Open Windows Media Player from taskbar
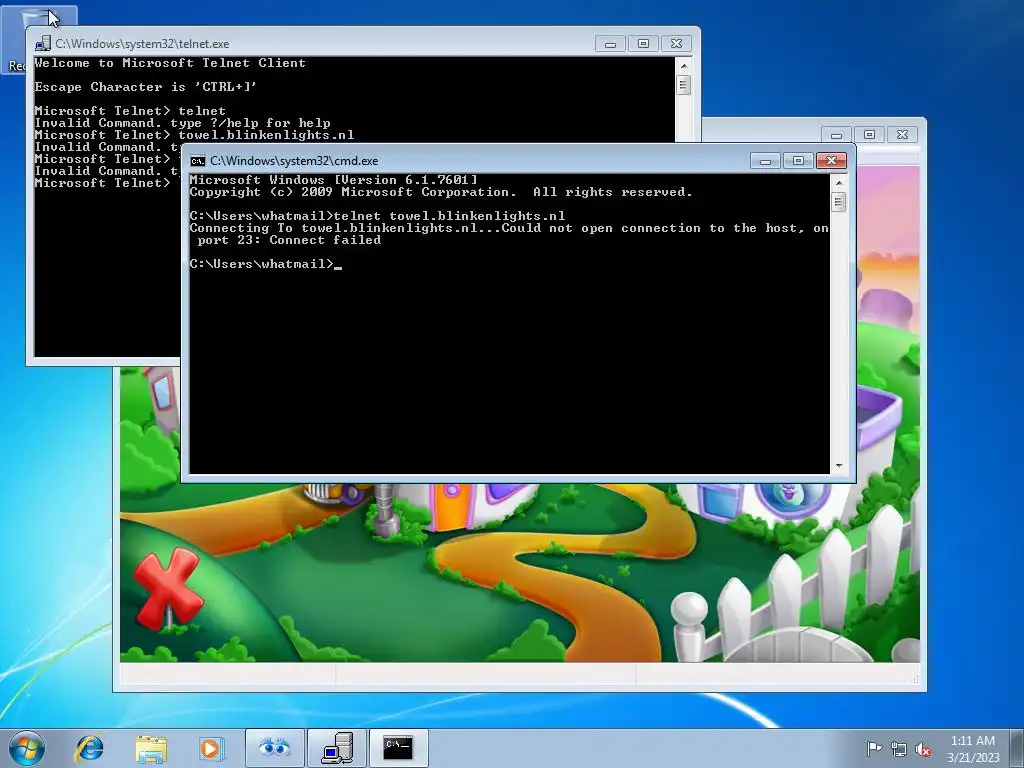 click(211, 748)
